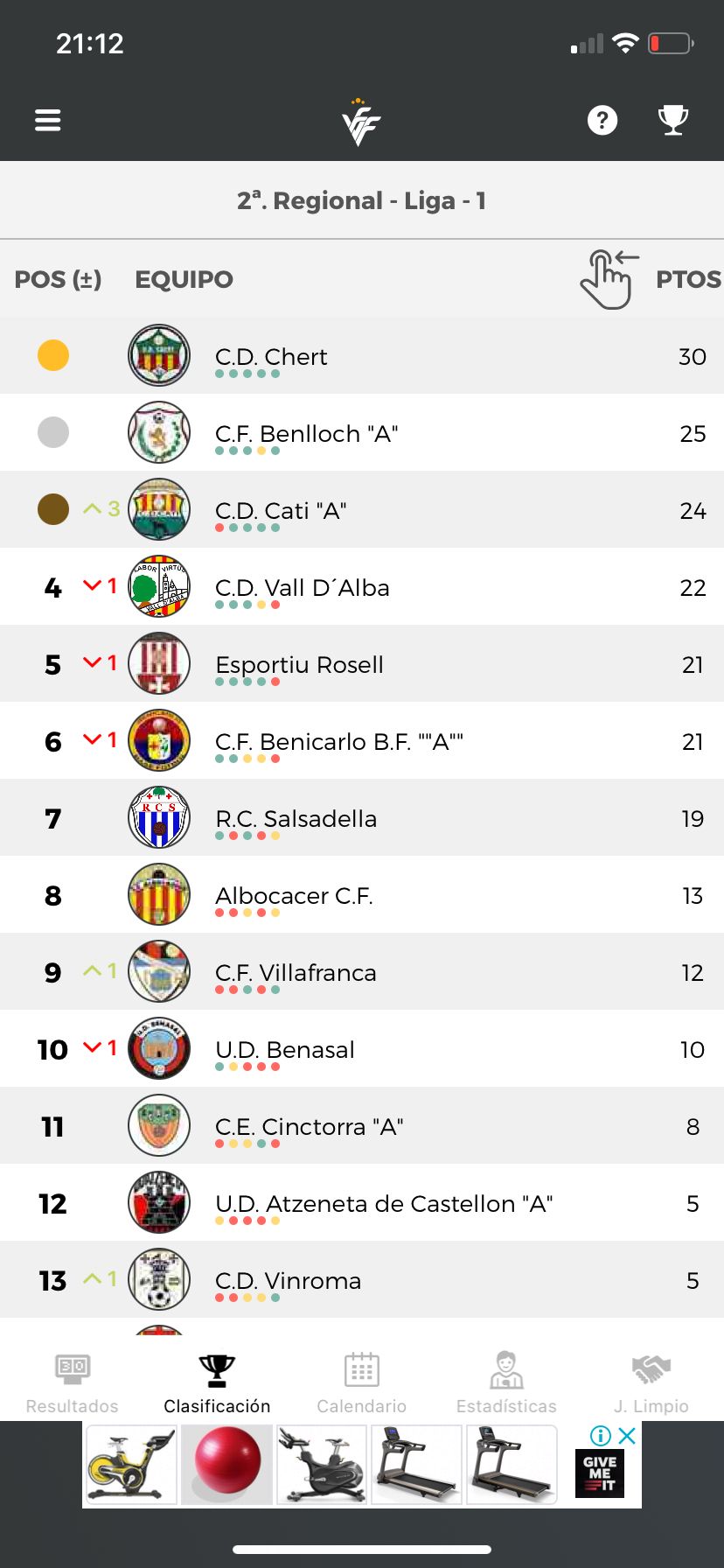This screenshot has height=1568, width=724.
Task: Tap the FFCV logo in the header
Action: coord(360,122)
